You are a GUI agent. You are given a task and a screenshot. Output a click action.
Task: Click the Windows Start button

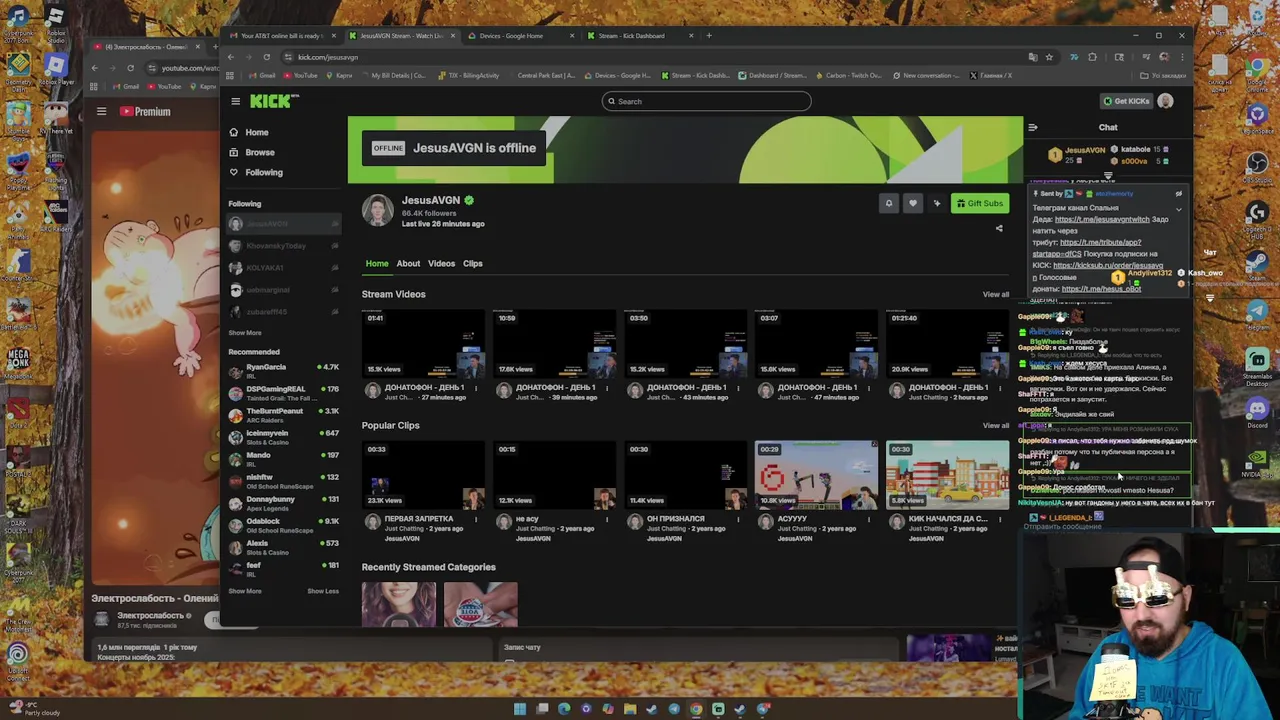pyautogui.click(x=520, y=709)
